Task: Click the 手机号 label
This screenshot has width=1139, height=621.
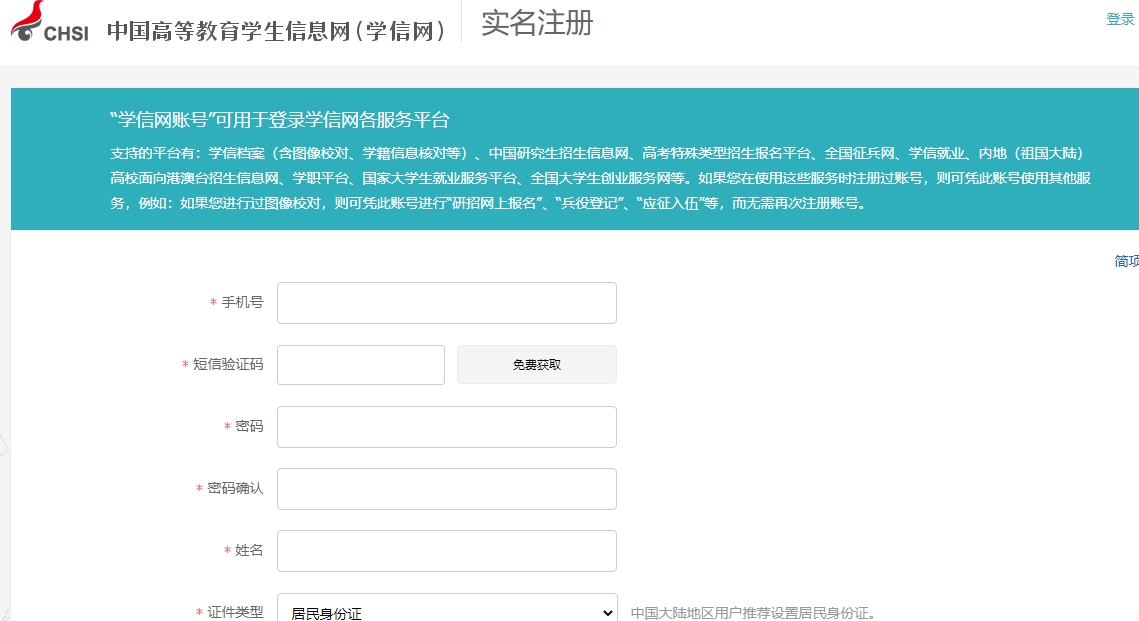Action: click(242, 302)
